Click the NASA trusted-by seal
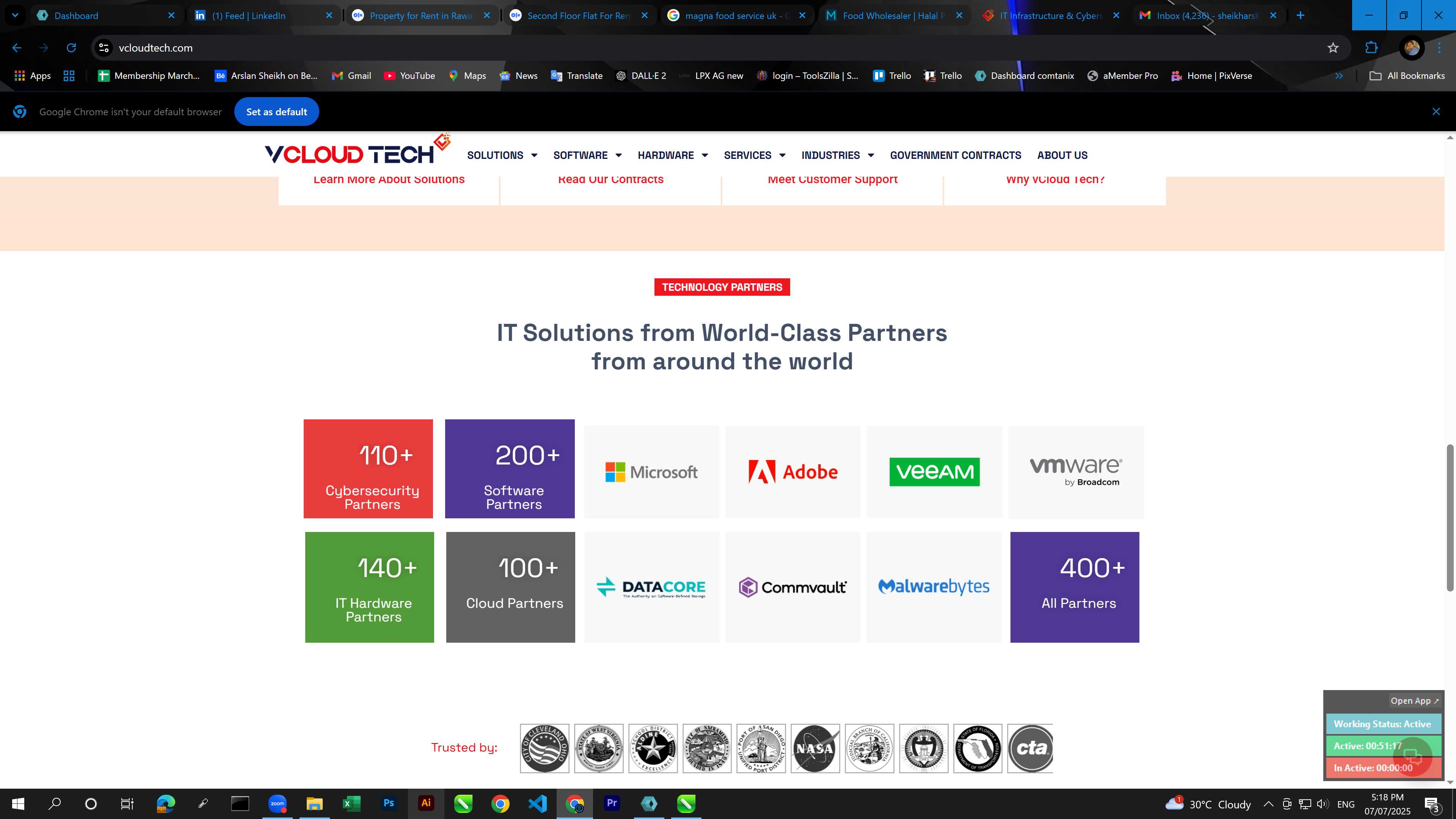Viewport: 1456px width, 819px height. point(815,748)
